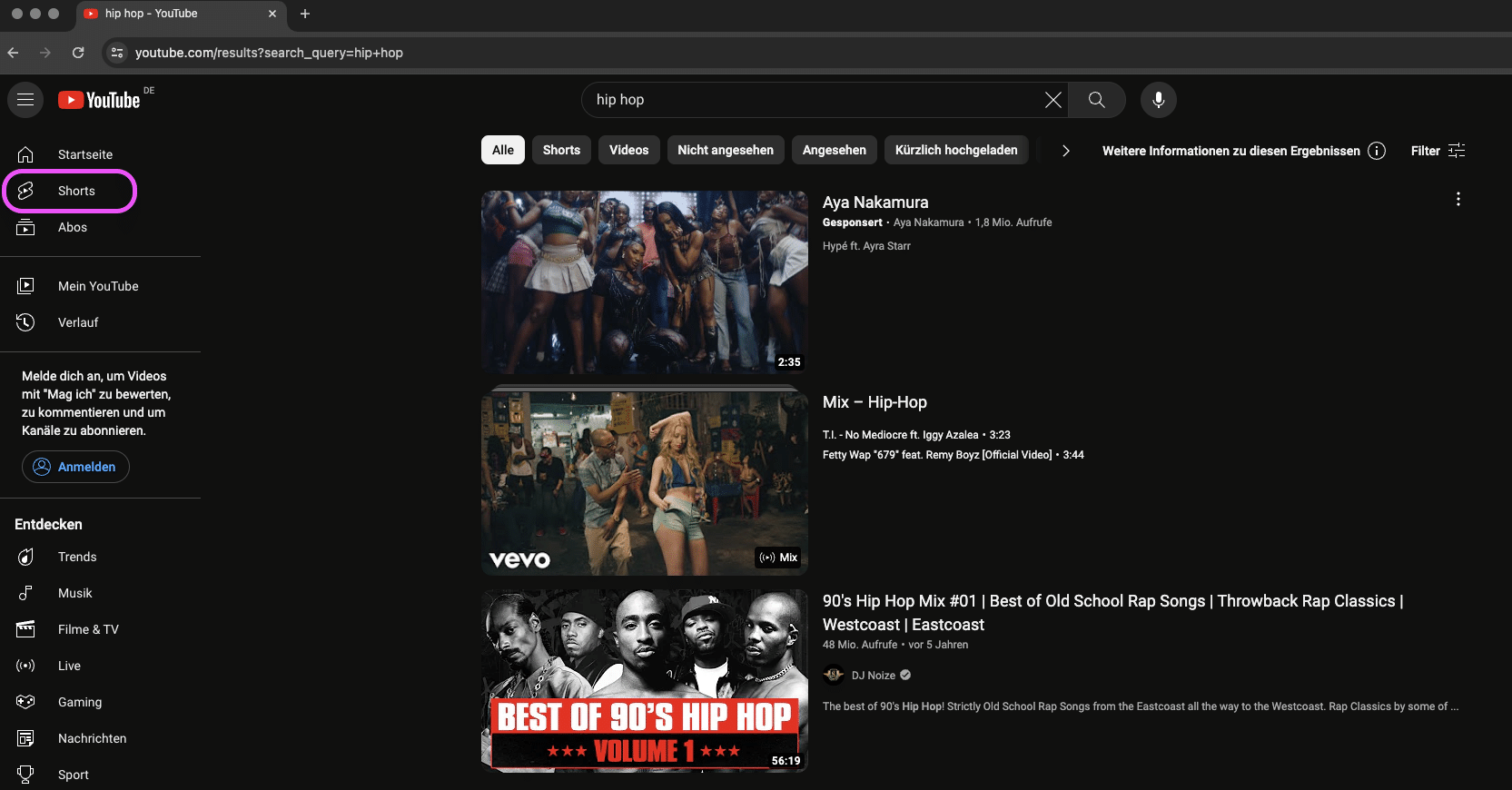This screenshot has width=1512, height=790.
Task: Open the Mix – Hip-Hop title
Action: (875, 402)
